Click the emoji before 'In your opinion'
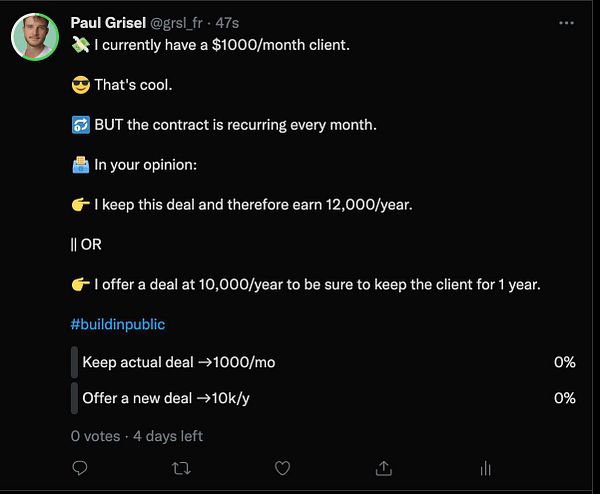The image size is (600, 494). click(80, 163)
